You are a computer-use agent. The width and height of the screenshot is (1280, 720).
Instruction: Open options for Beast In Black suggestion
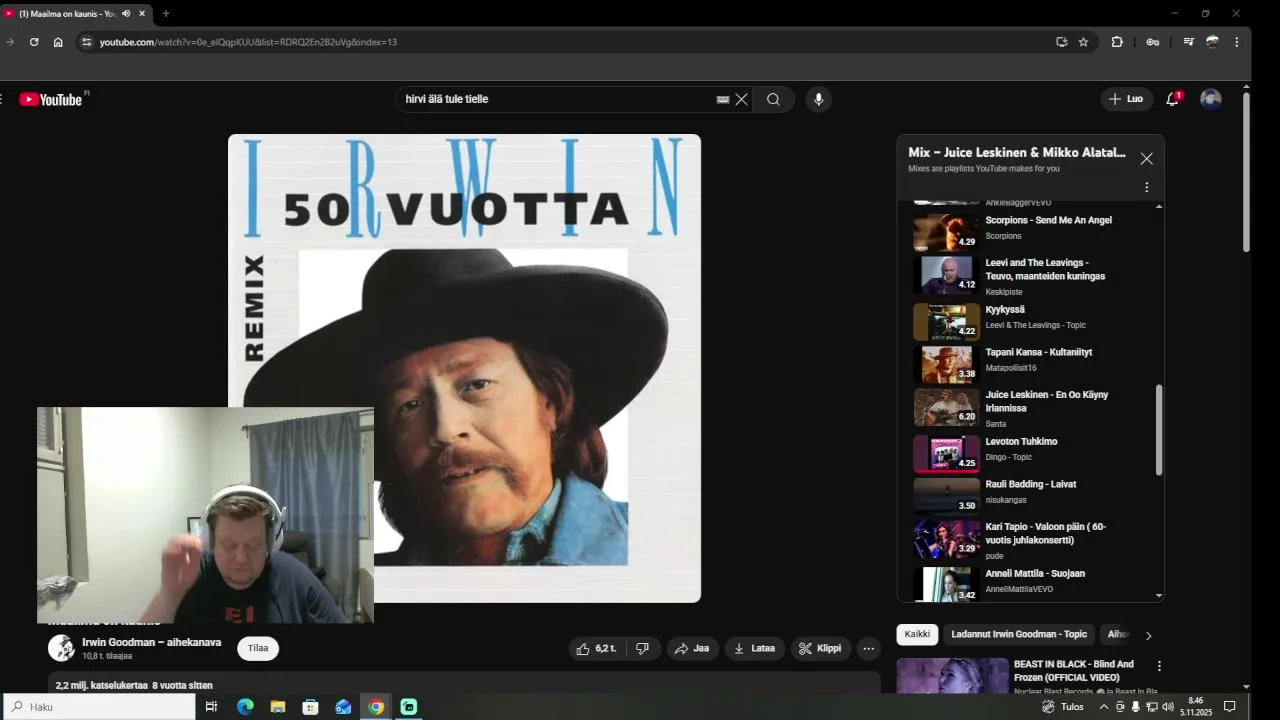1159,666
